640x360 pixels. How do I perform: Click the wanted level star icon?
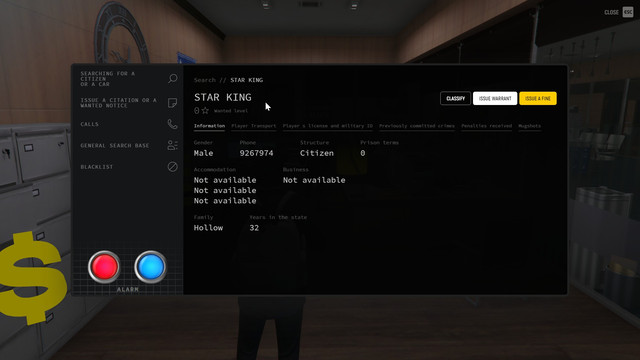pyautogui.click(x=205, y=110)
